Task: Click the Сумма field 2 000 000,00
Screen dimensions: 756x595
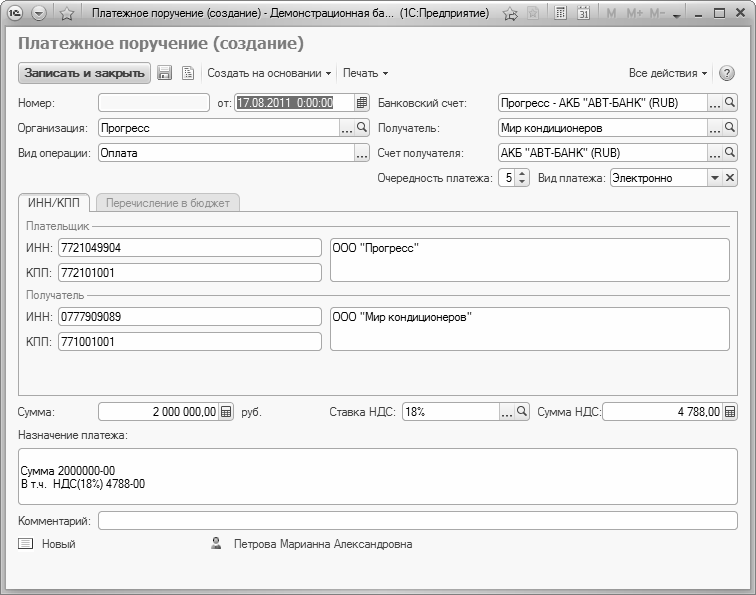Action: click(x=159, y=412)
